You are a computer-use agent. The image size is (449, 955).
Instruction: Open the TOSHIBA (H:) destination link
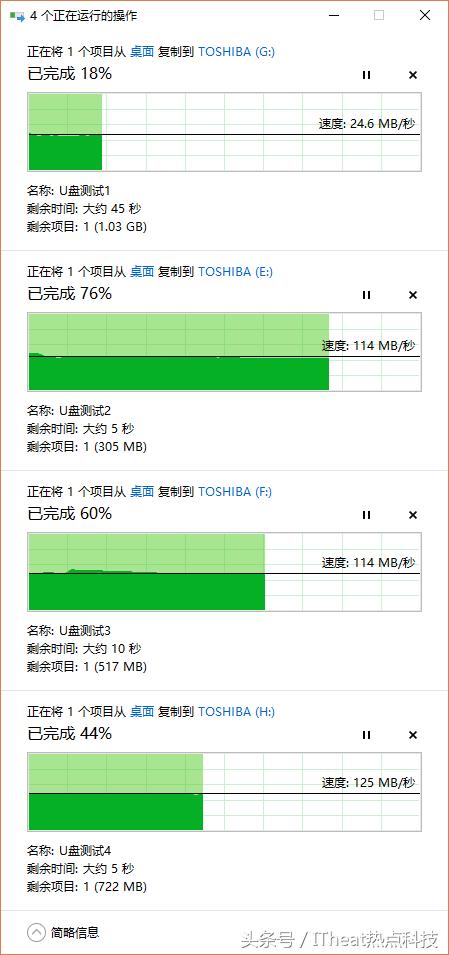click(236, 711)
